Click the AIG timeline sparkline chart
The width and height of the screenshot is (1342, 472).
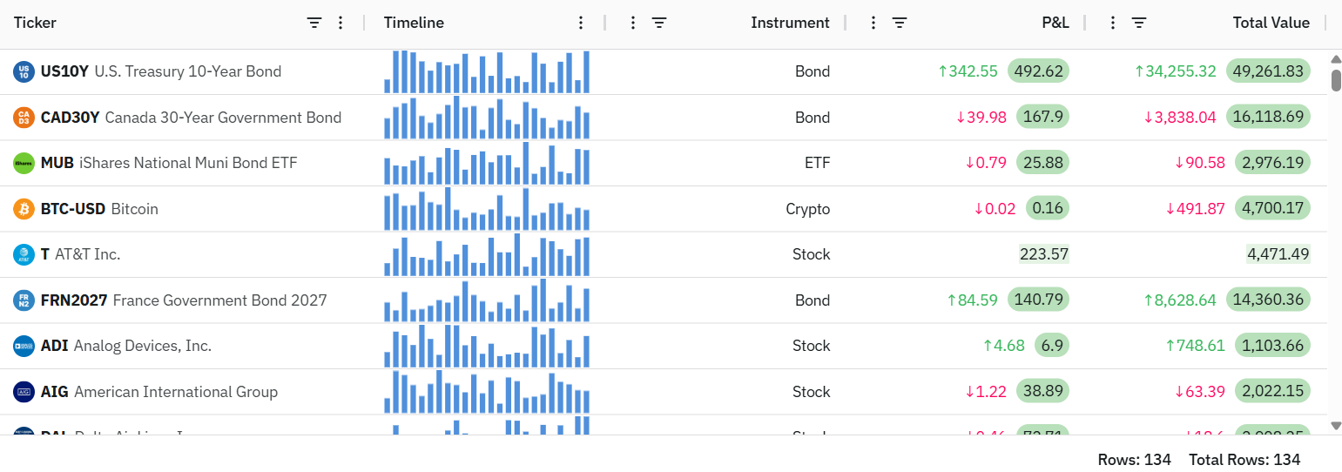487,392
